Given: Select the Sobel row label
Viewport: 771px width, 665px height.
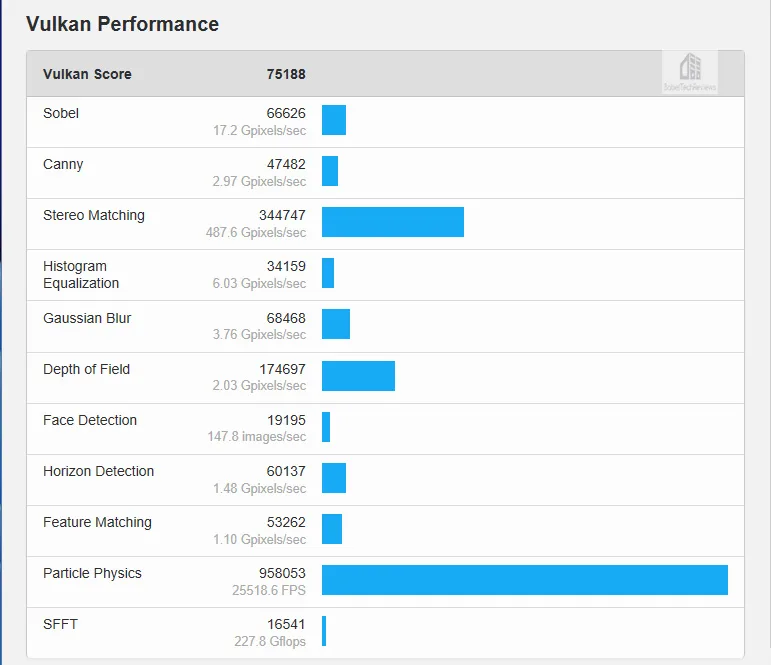Looking at the screenshot, I should tap(61, 113).
